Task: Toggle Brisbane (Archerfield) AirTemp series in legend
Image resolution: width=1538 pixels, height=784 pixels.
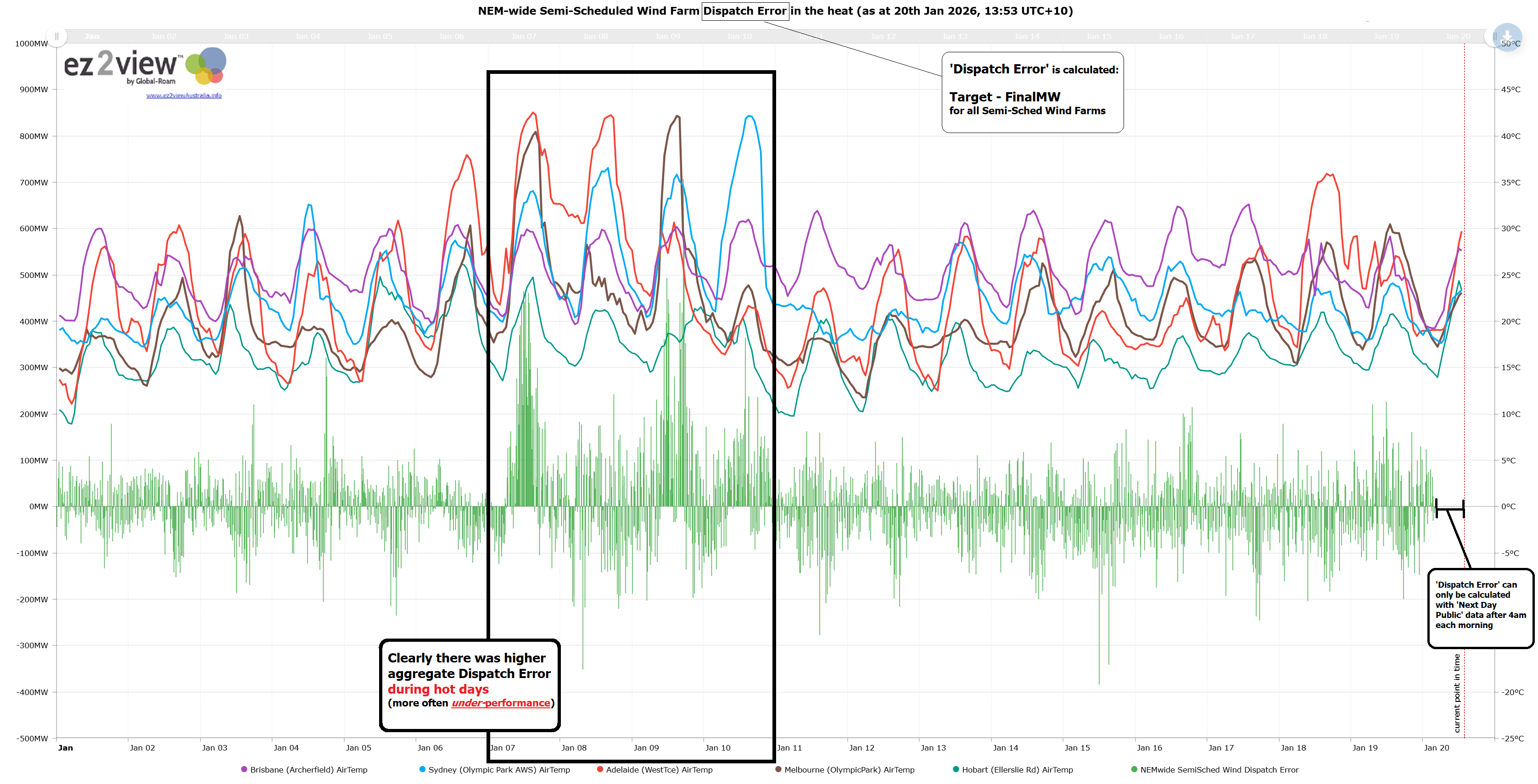Action: pos(304,770)
